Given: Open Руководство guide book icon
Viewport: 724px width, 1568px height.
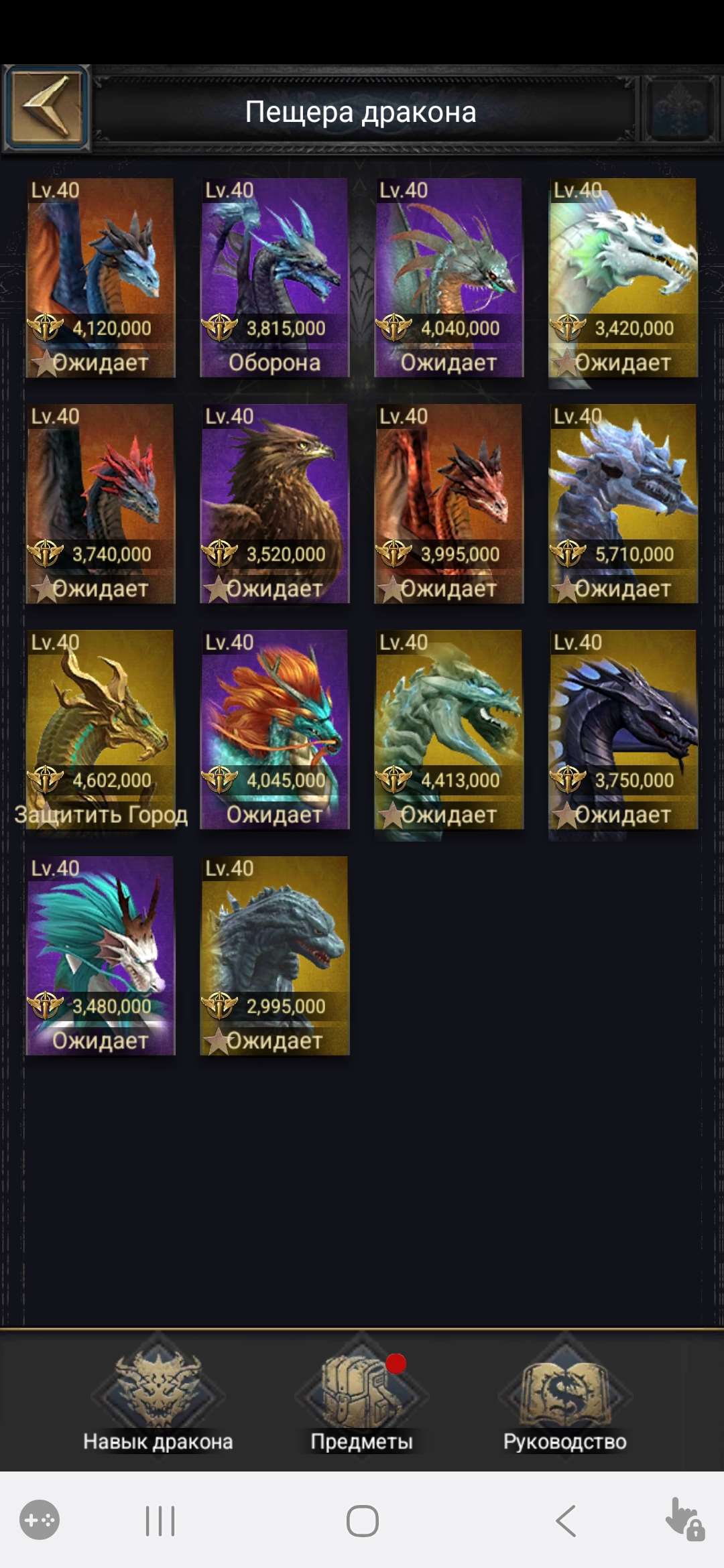Looking at the screenshot, I should tap(565, 1393).
